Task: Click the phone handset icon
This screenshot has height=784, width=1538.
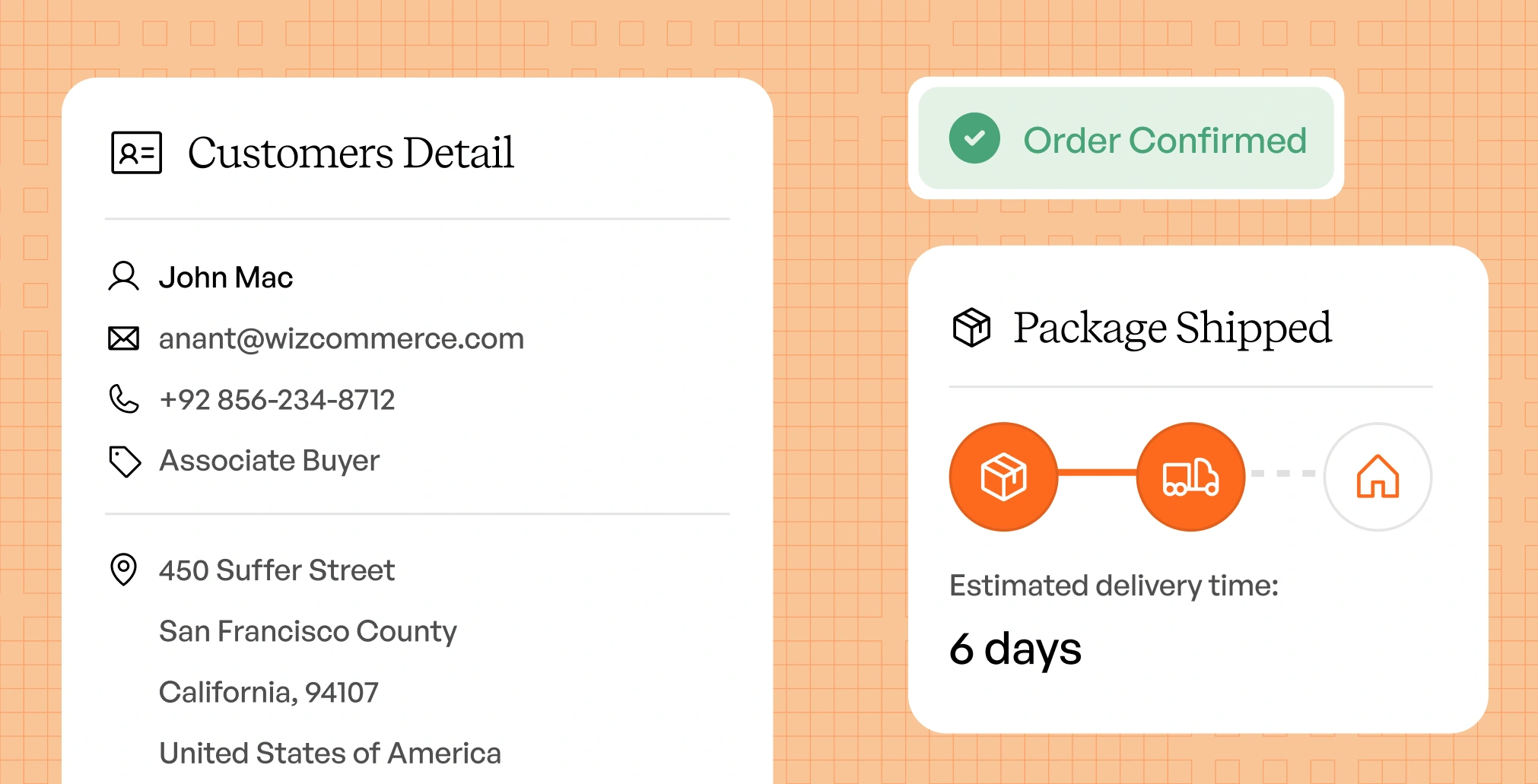Action: [x=123, y=399]
